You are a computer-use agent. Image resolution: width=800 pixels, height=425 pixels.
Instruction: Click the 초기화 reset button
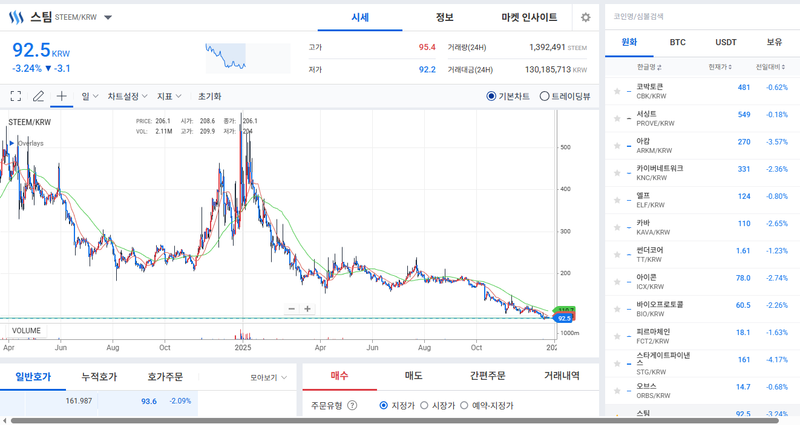point(209,97)
